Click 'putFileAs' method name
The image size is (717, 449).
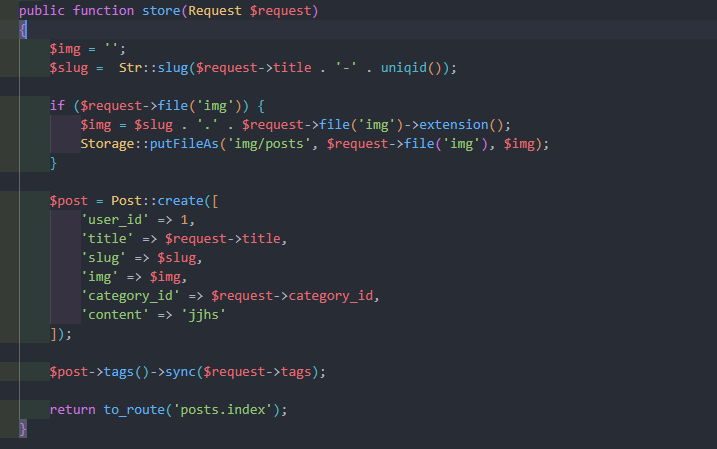[184, 144]
